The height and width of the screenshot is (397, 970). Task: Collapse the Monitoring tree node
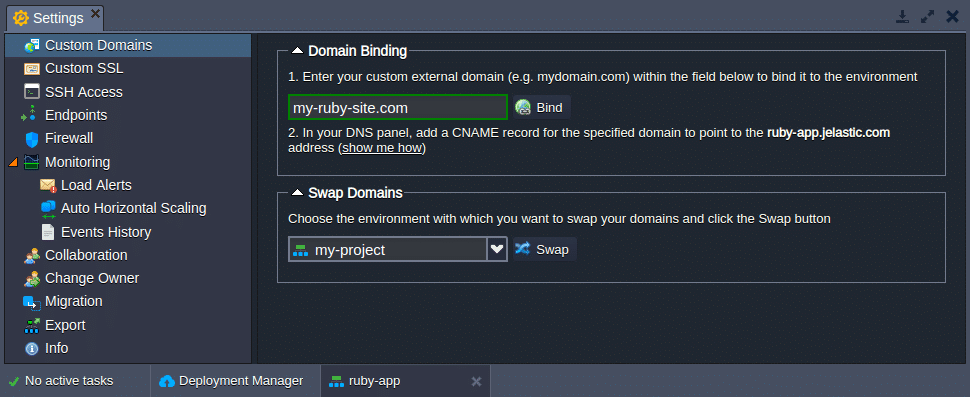pos(14,162)
